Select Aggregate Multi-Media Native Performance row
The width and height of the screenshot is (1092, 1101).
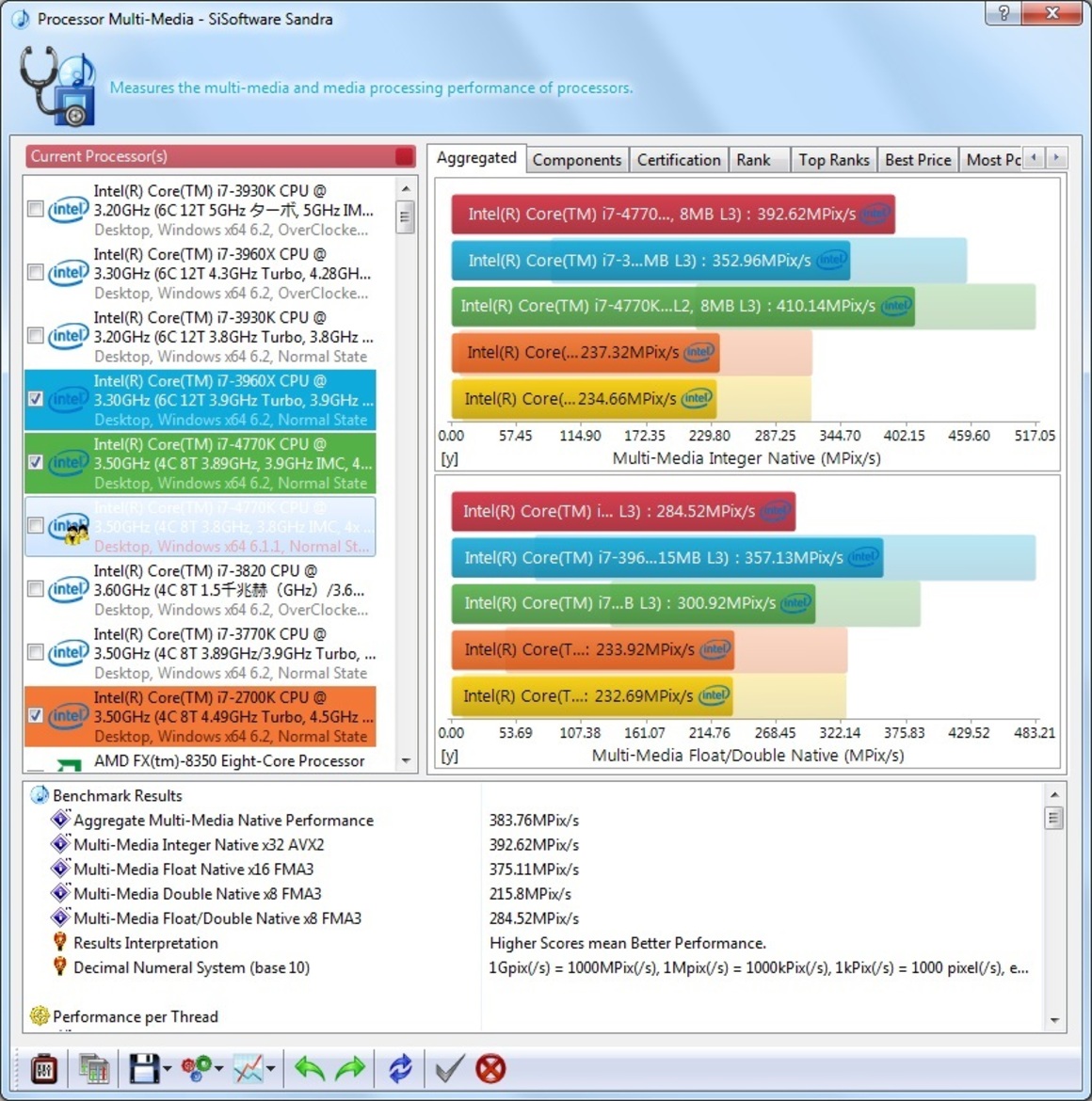223,821
